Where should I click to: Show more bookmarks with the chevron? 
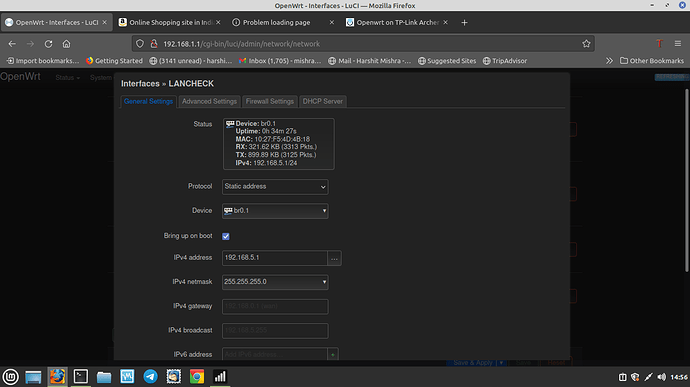[x=609, y=61]
